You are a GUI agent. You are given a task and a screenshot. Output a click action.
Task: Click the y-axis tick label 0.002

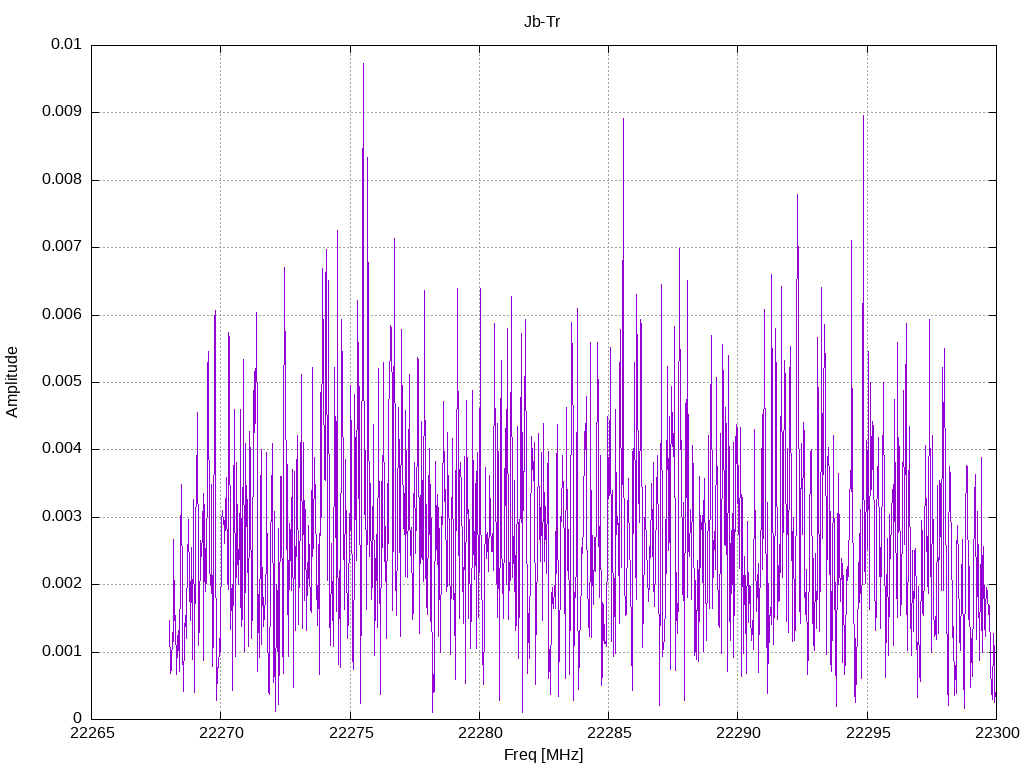pos(62,584)
